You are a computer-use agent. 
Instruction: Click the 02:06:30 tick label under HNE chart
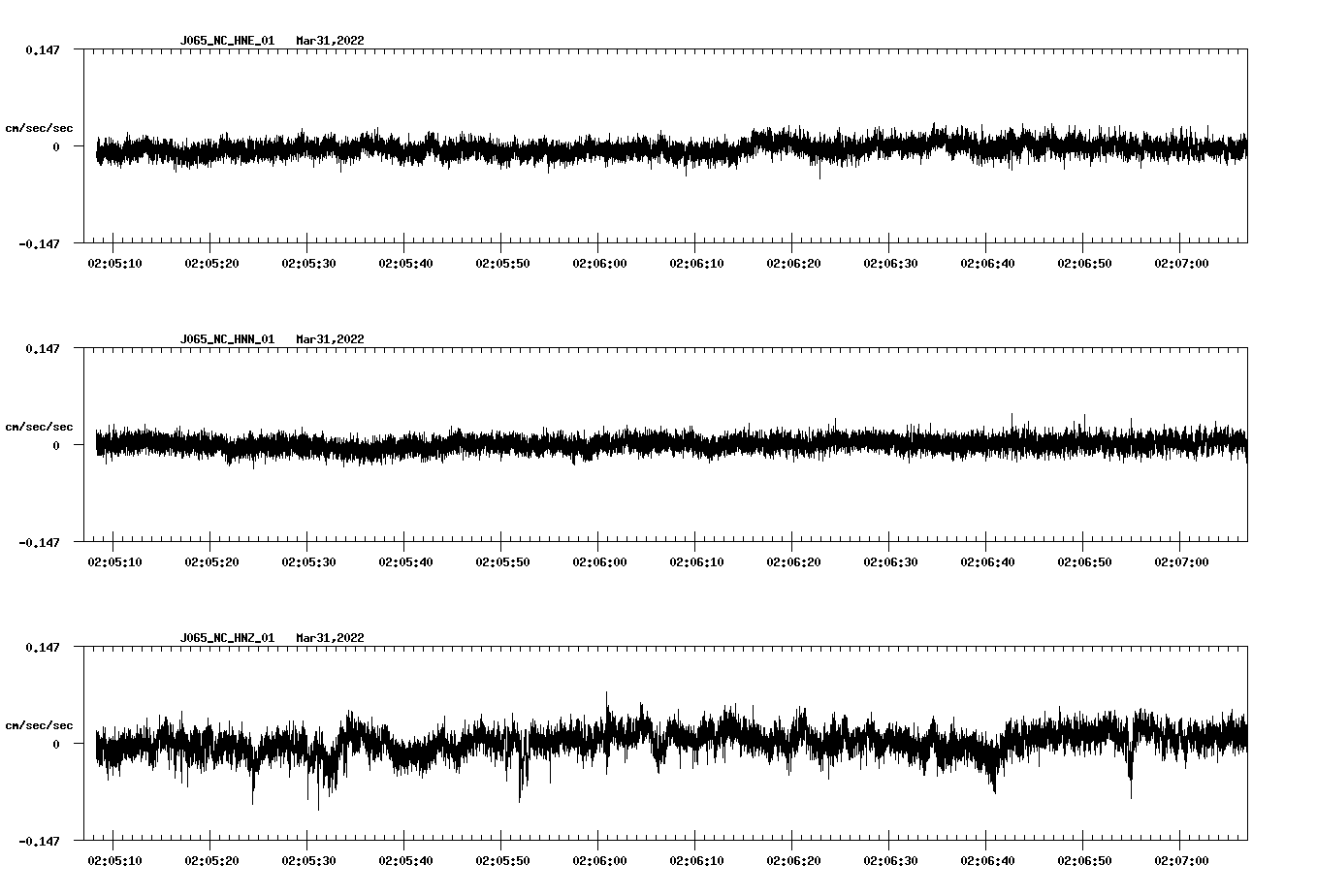(890, 264)
